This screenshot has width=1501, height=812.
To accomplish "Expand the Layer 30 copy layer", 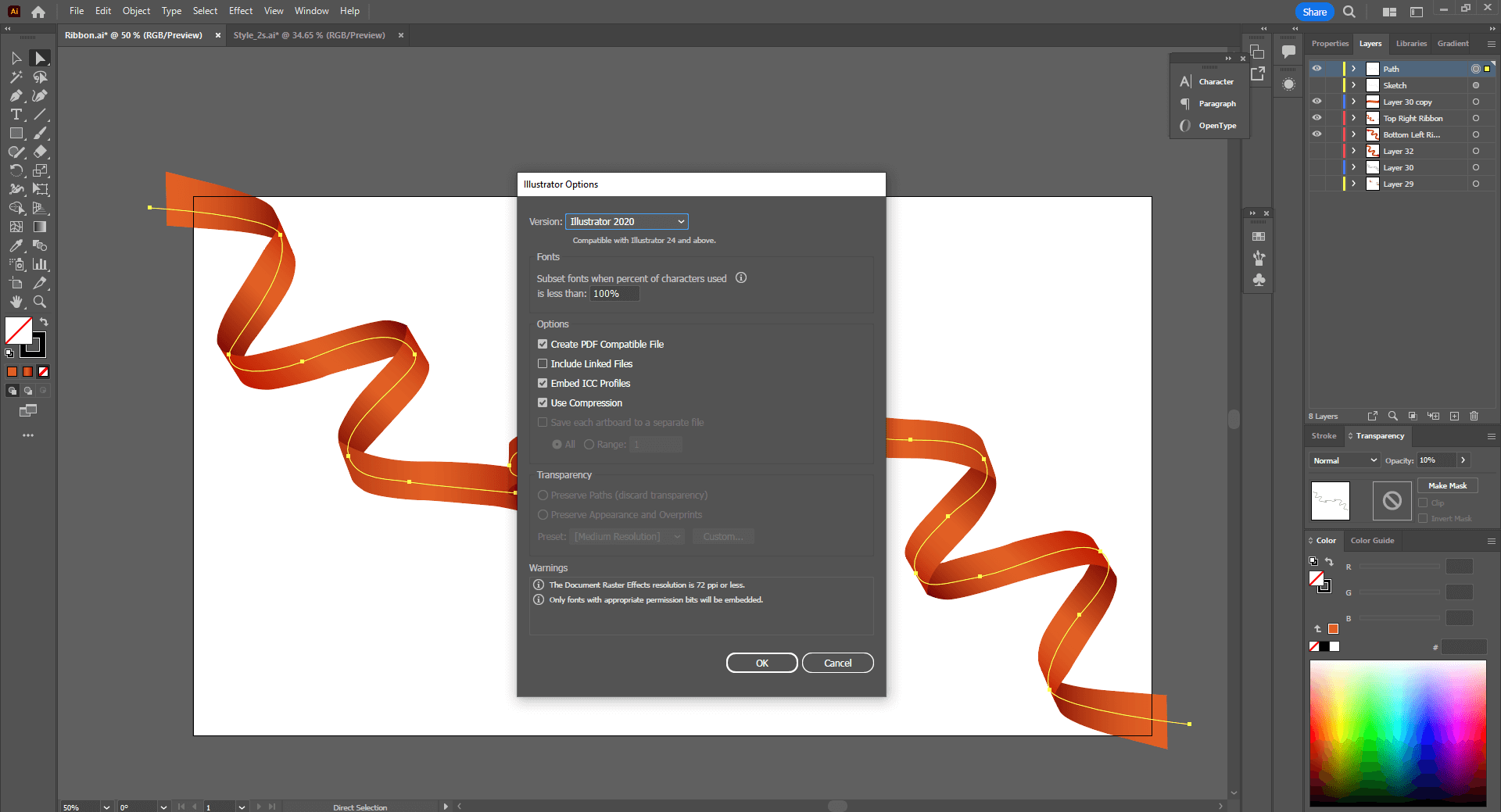I will point(1352,102).
